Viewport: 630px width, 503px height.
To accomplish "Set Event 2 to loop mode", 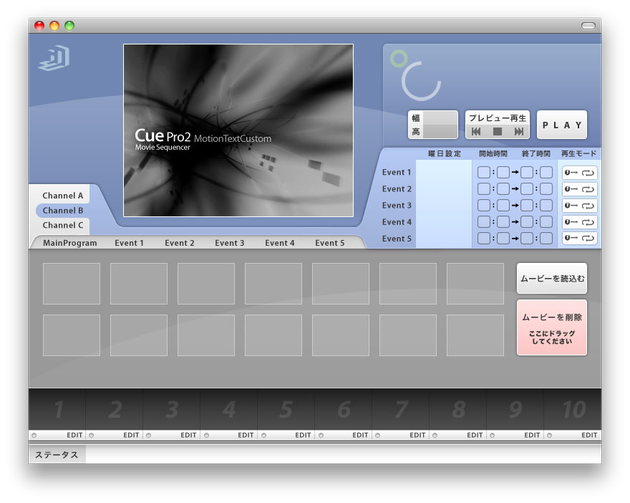I will [588, 189].
